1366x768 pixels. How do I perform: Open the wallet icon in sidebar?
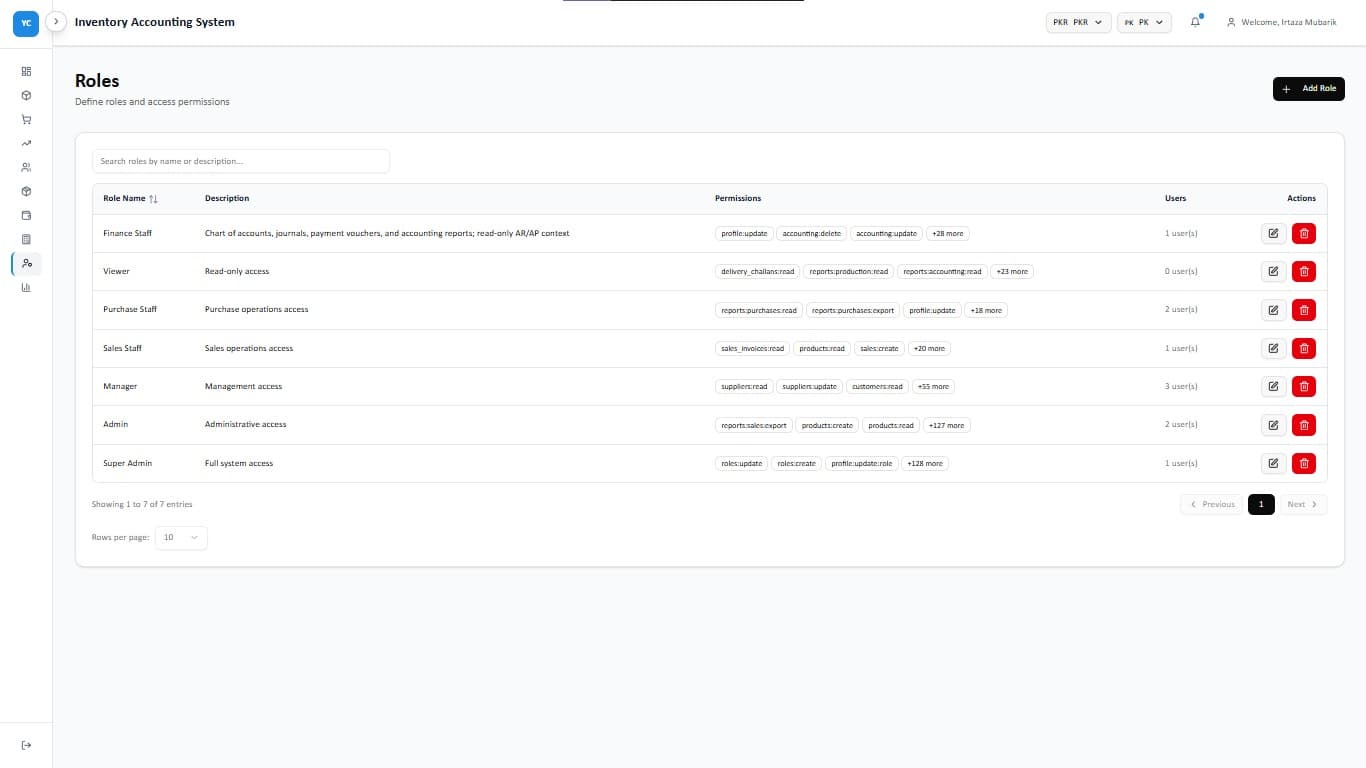[26, 215]
